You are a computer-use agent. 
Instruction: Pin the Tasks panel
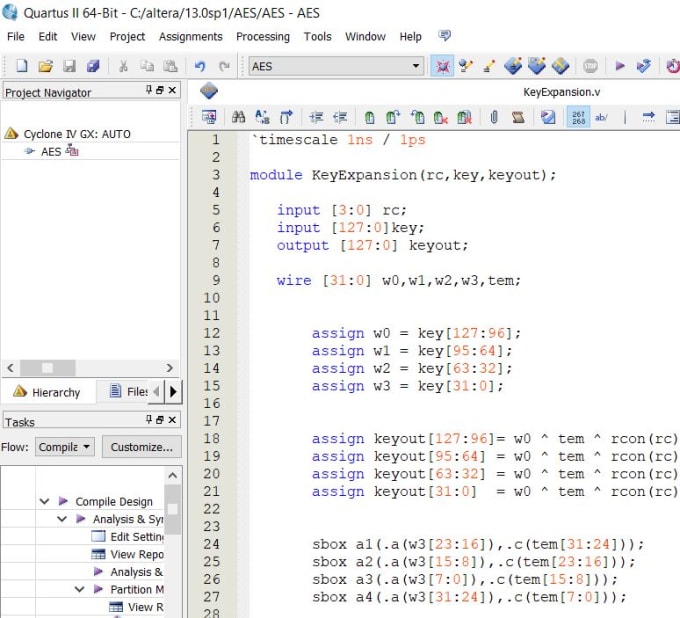coord(149,421)
